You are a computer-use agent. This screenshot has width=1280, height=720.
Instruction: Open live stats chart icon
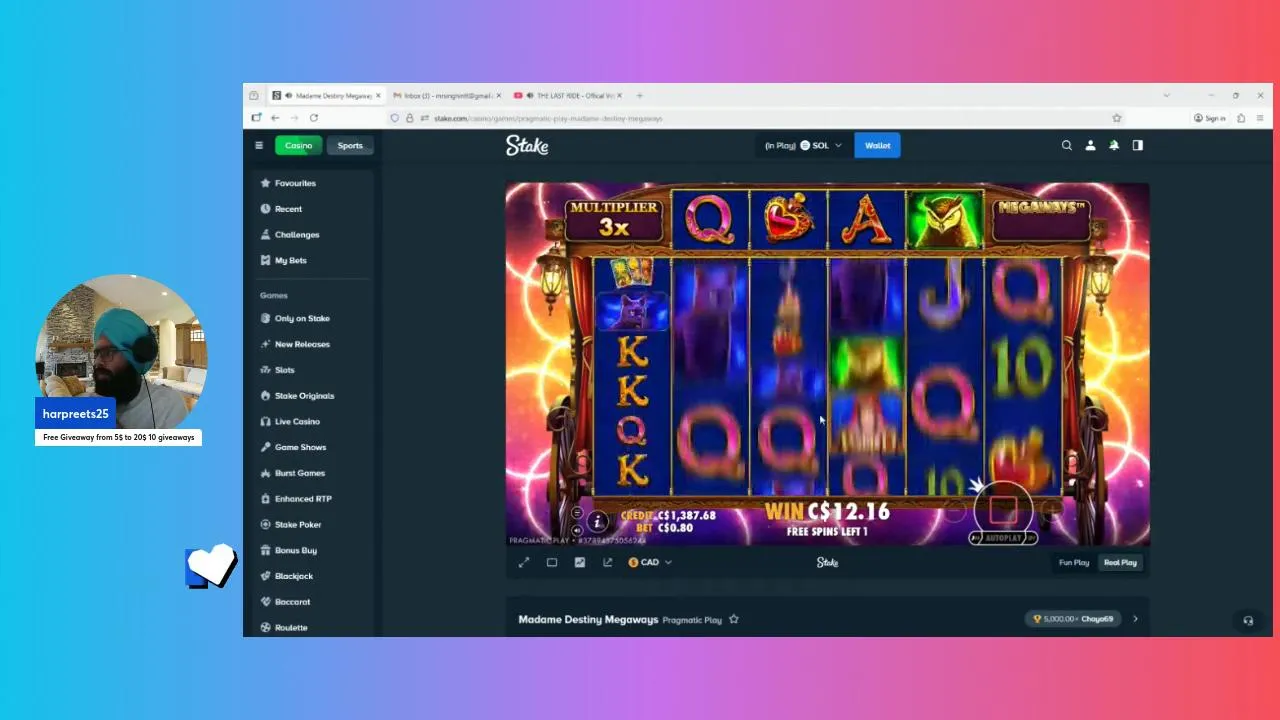[580, 562]
